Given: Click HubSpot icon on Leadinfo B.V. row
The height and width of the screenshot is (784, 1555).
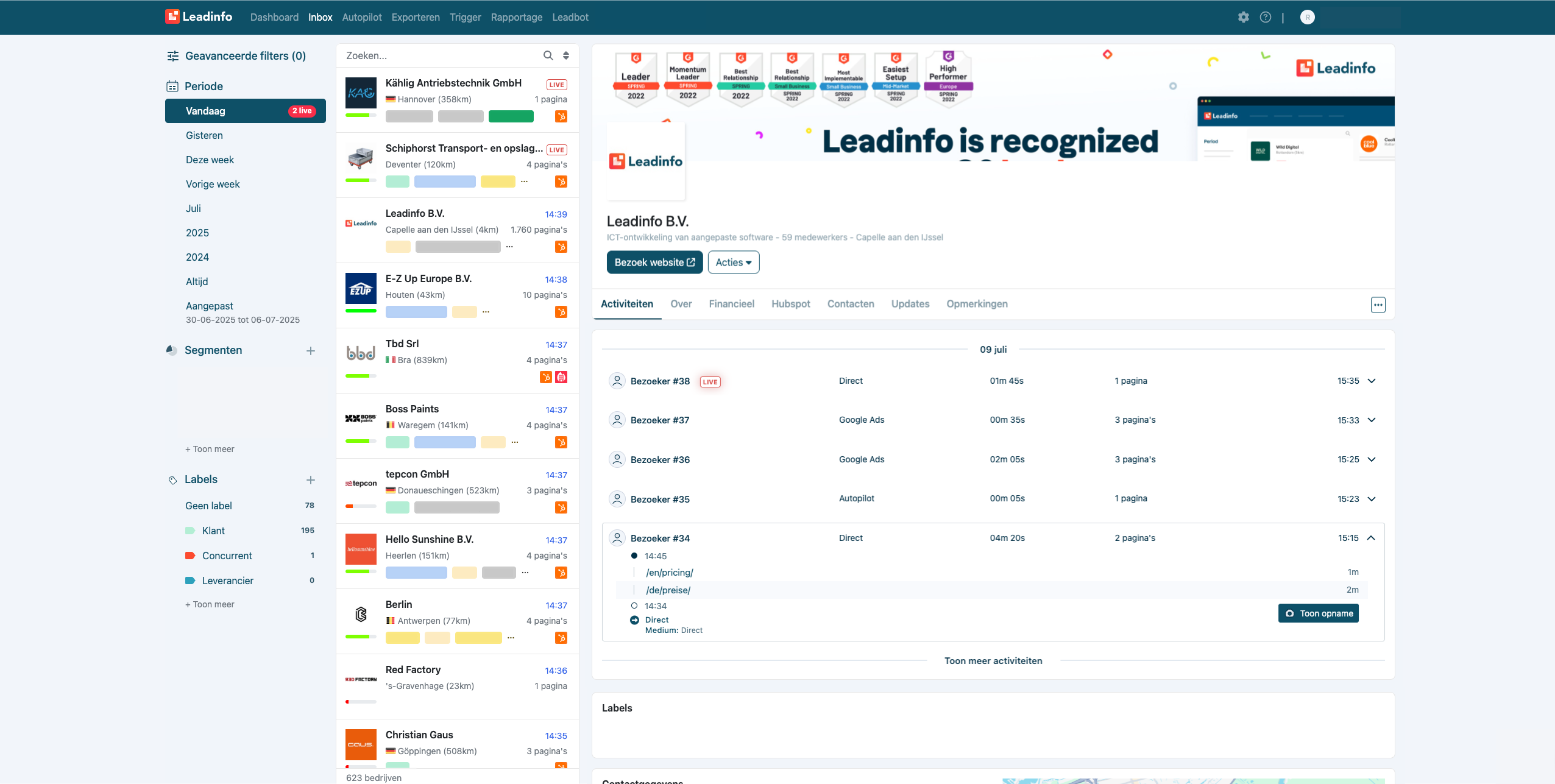Looking at the screenshot, I should 561,247.
